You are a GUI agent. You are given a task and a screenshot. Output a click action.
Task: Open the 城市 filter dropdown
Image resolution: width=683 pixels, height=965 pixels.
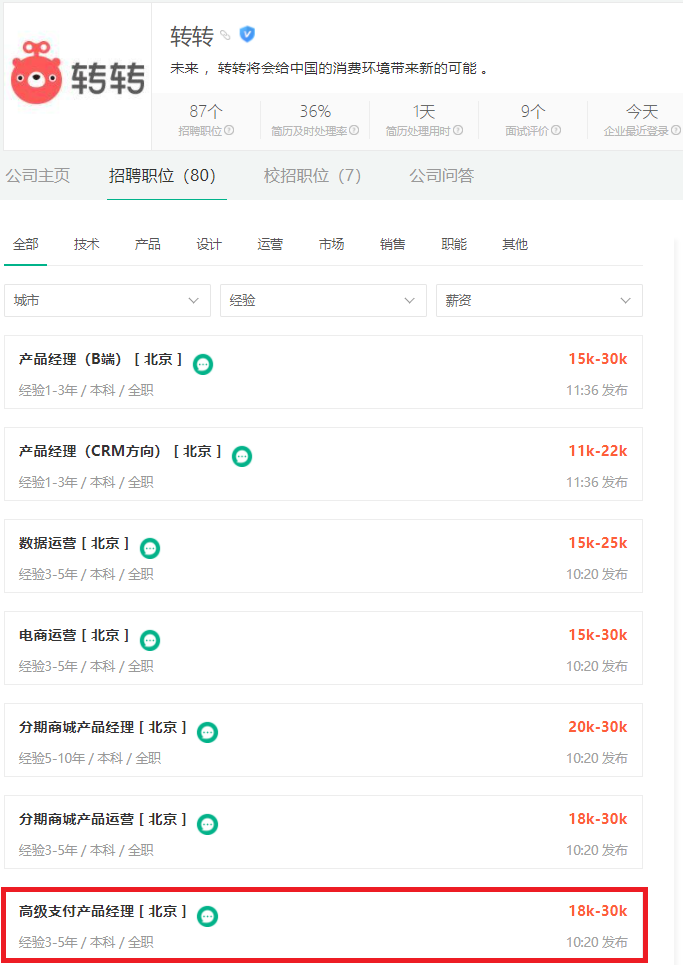[107, 300]
